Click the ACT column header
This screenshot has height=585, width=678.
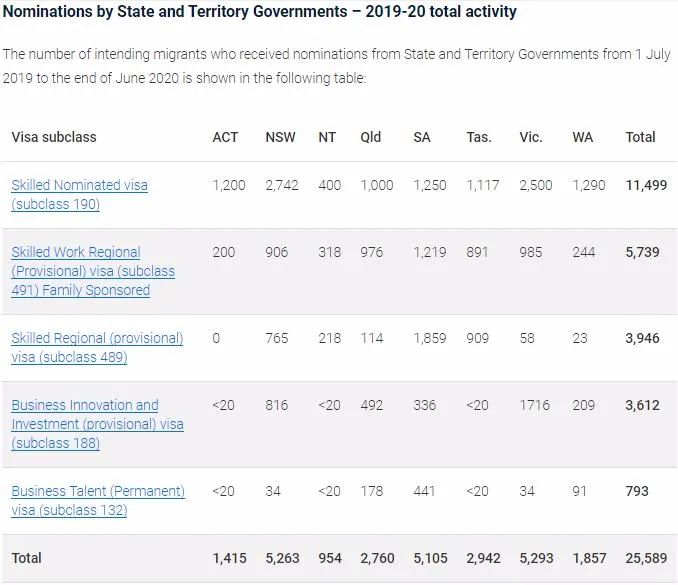coord(225,137)
